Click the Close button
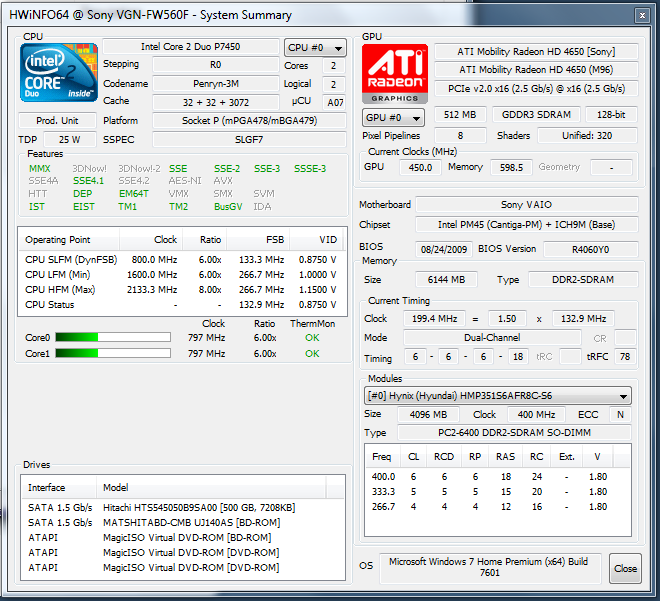This screenshot has width=660, height=601. tap(625, 569)
